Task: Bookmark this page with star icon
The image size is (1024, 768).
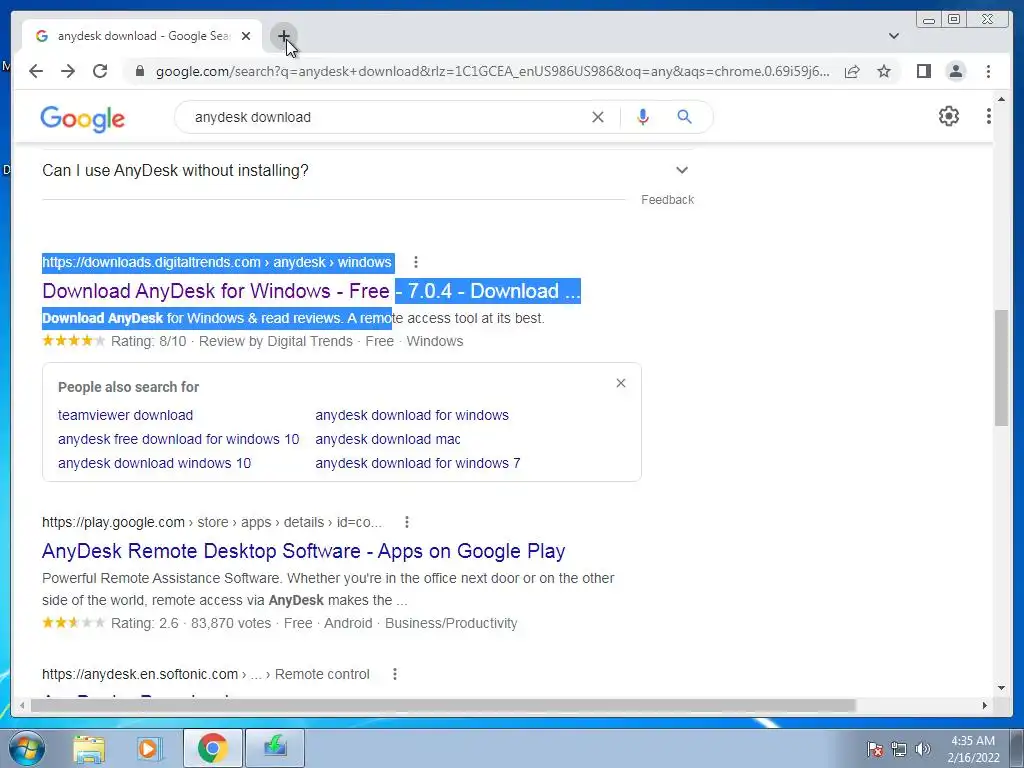Action: pyautogui.click(x=884, y=71)
